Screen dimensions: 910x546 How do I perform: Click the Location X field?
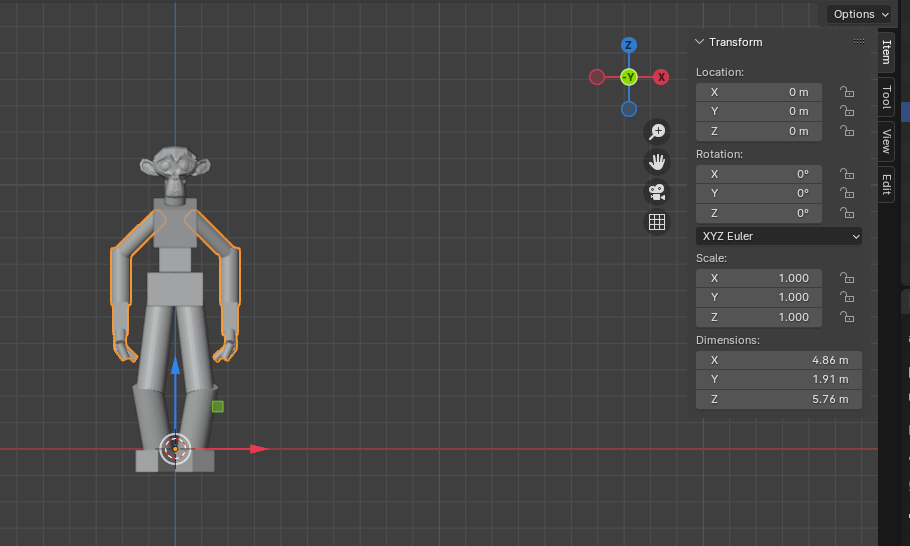[x=759, y=92]
